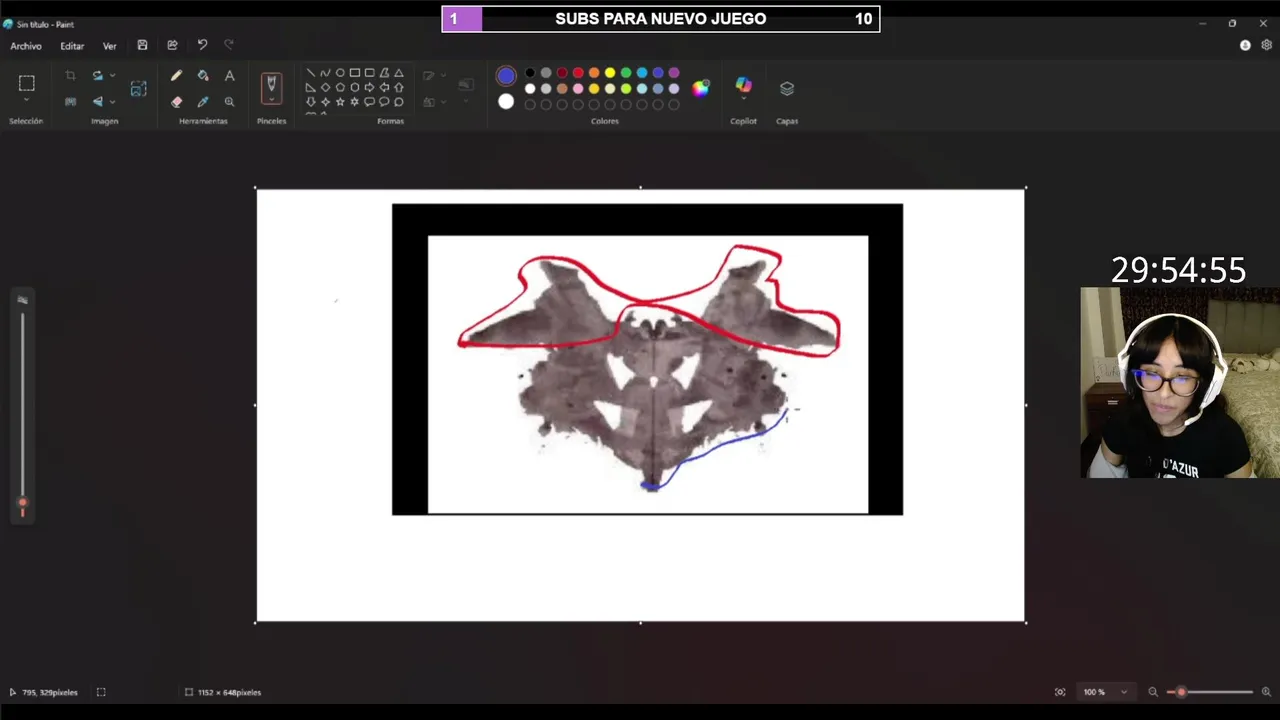Click the 'Sin título - Paint' window title
Screen dimensions: 1280x720
pyautogui.click(x=45, y=24)
